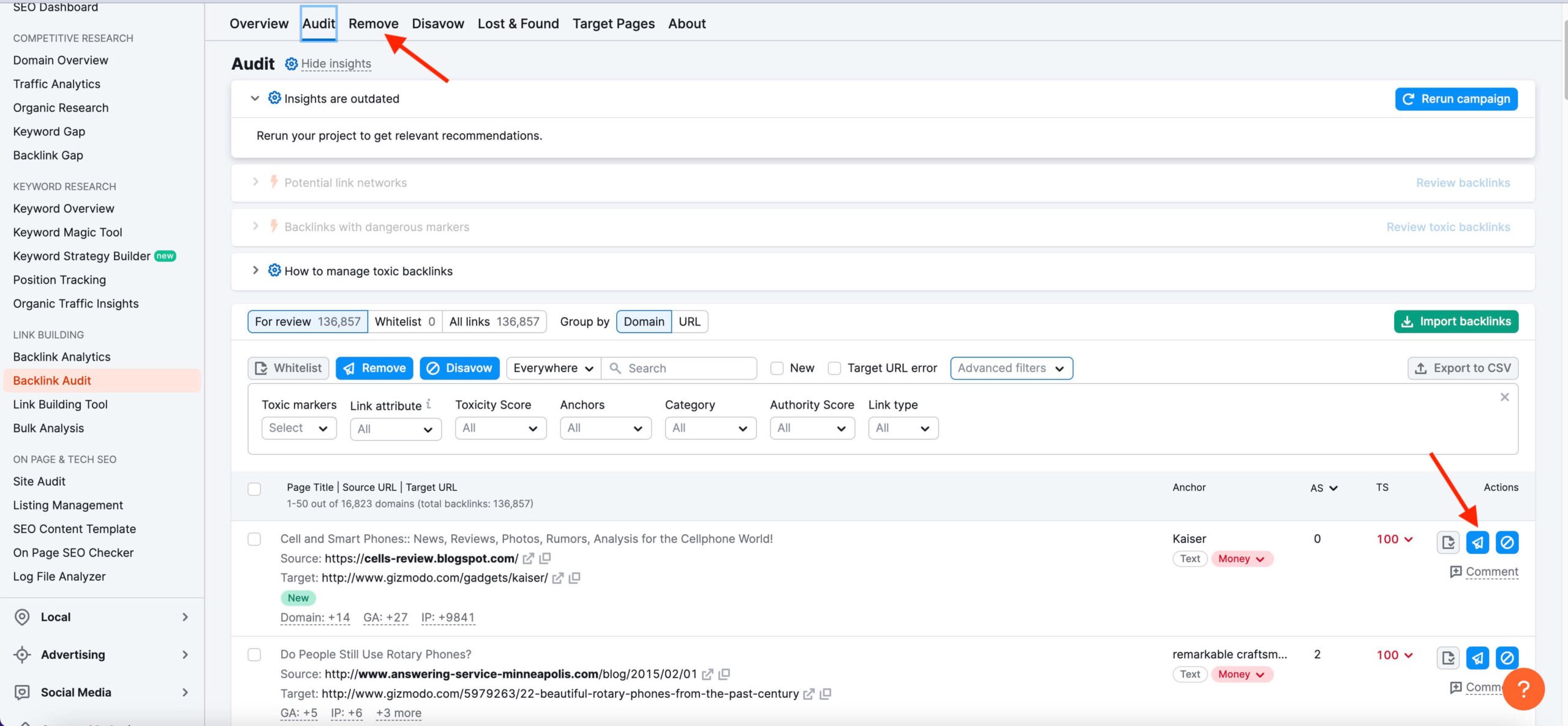1568x726 pixels.
Task: Switch to the Remove tab
Action: pyautogui.click(x=374, y=23)
